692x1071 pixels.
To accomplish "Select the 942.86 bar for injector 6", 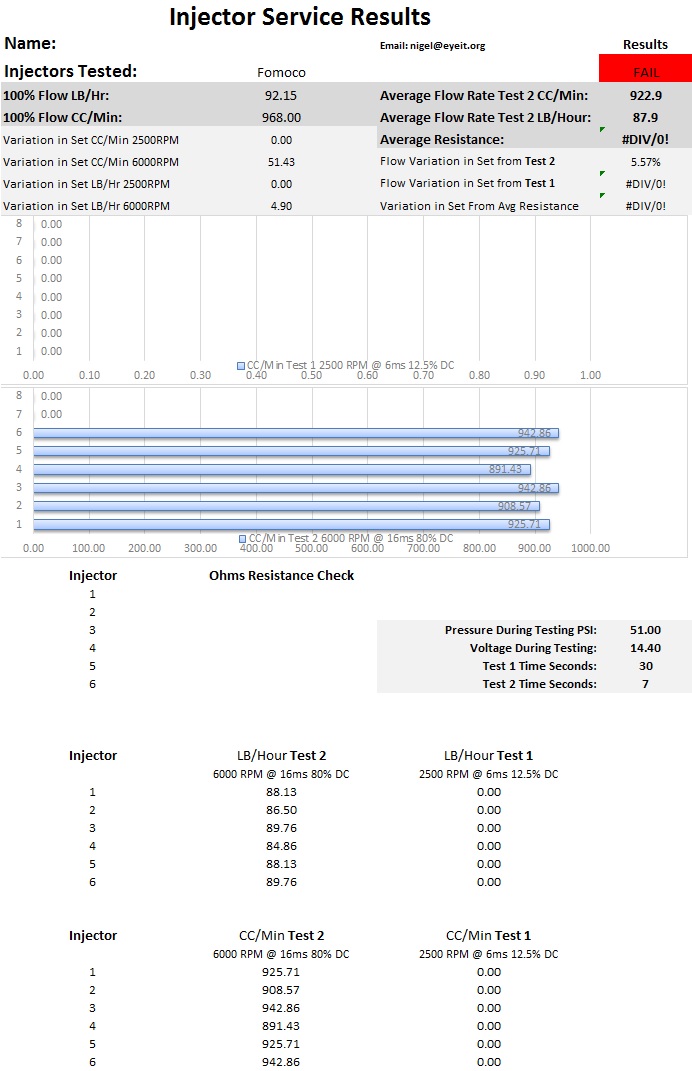I will pyautogui.click(x=296, y=433).
